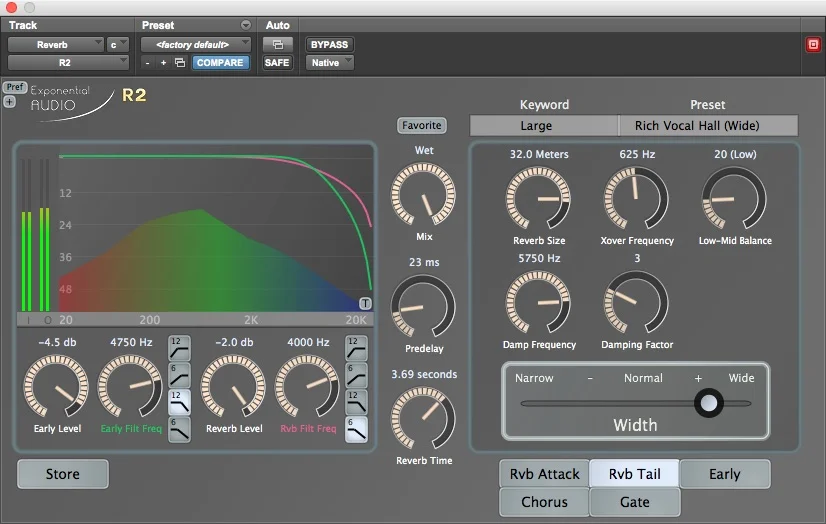Open the Native format dropdown
The height and width of the screenshot is (524, 826).
click(x=329, y=63)
